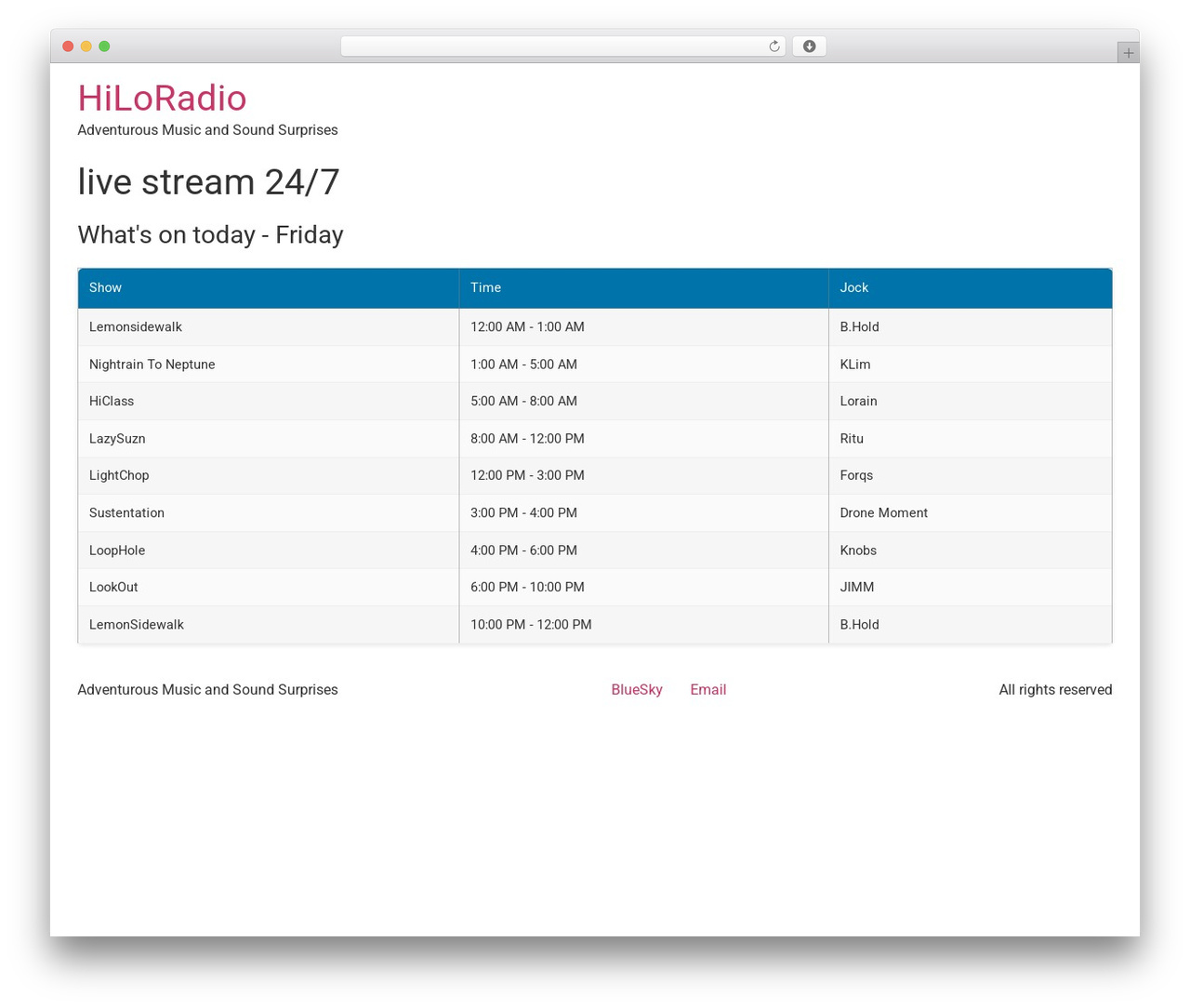The width and height of the screenshot is (1190, 1008).
Task: Click the 1:00 AM - 5:00 AM time
Action: 523,365
